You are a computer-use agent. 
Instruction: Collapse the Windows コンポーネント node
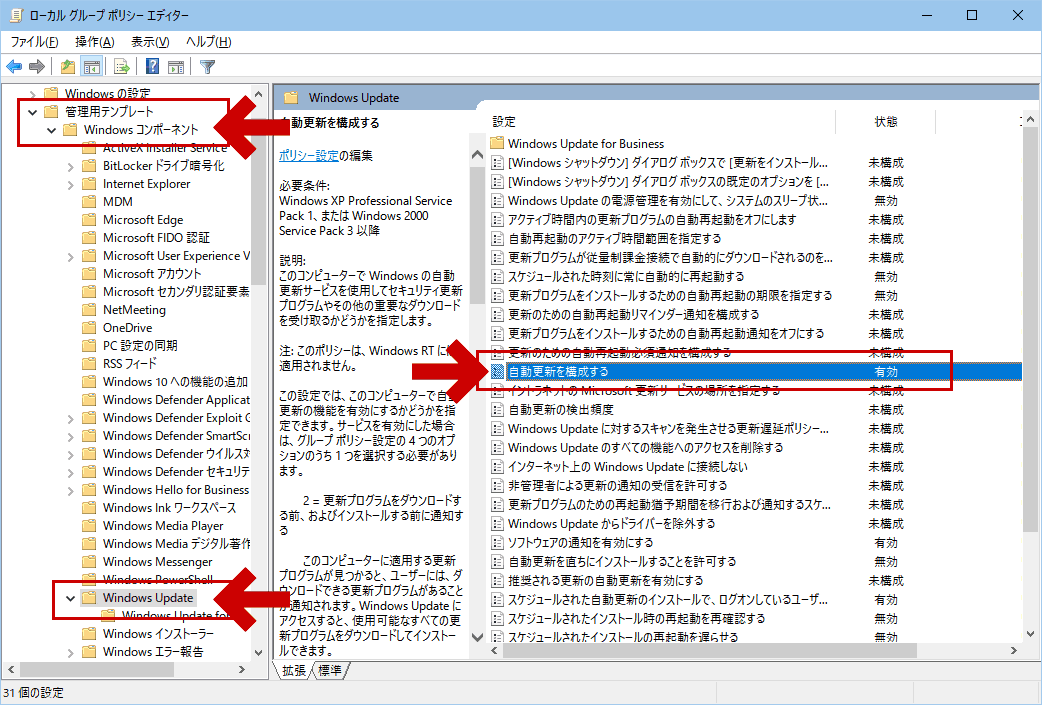(x=51, y=130)
